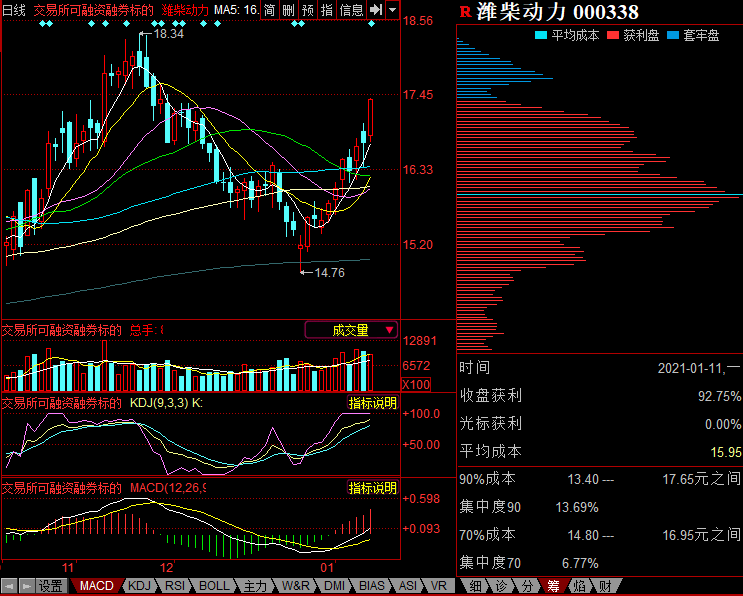Click the 01 month axis label
This screenshot has height=596, width=743.
[327, 568]
